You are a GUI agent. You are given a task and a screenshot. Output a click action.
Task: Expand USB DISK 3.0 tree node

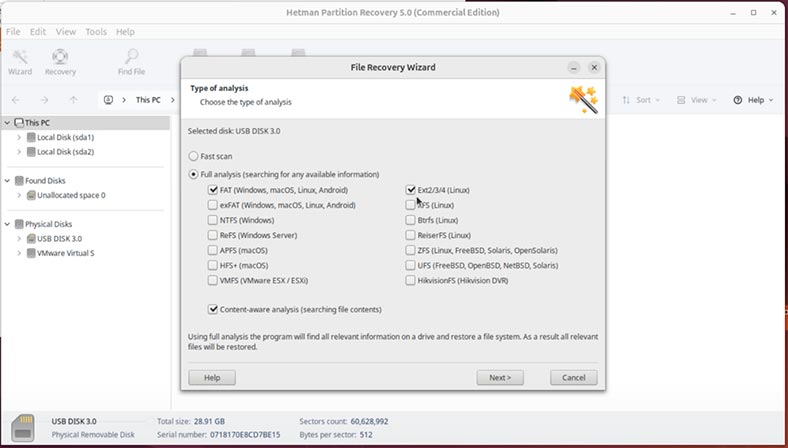click(19, 239)
